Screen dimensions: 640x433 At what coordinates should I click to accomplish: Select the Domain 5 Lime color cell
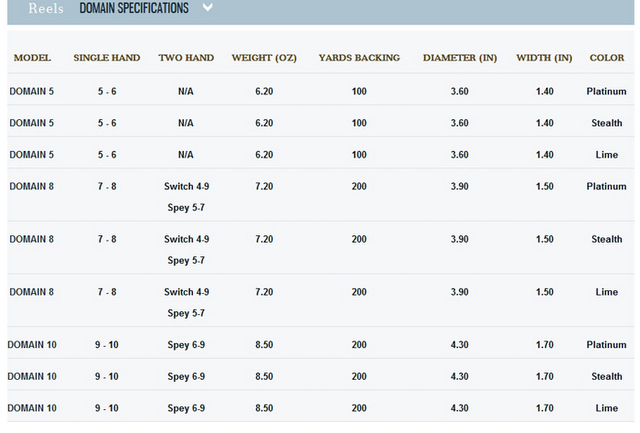pyautogui.click(x=607, y=155)
